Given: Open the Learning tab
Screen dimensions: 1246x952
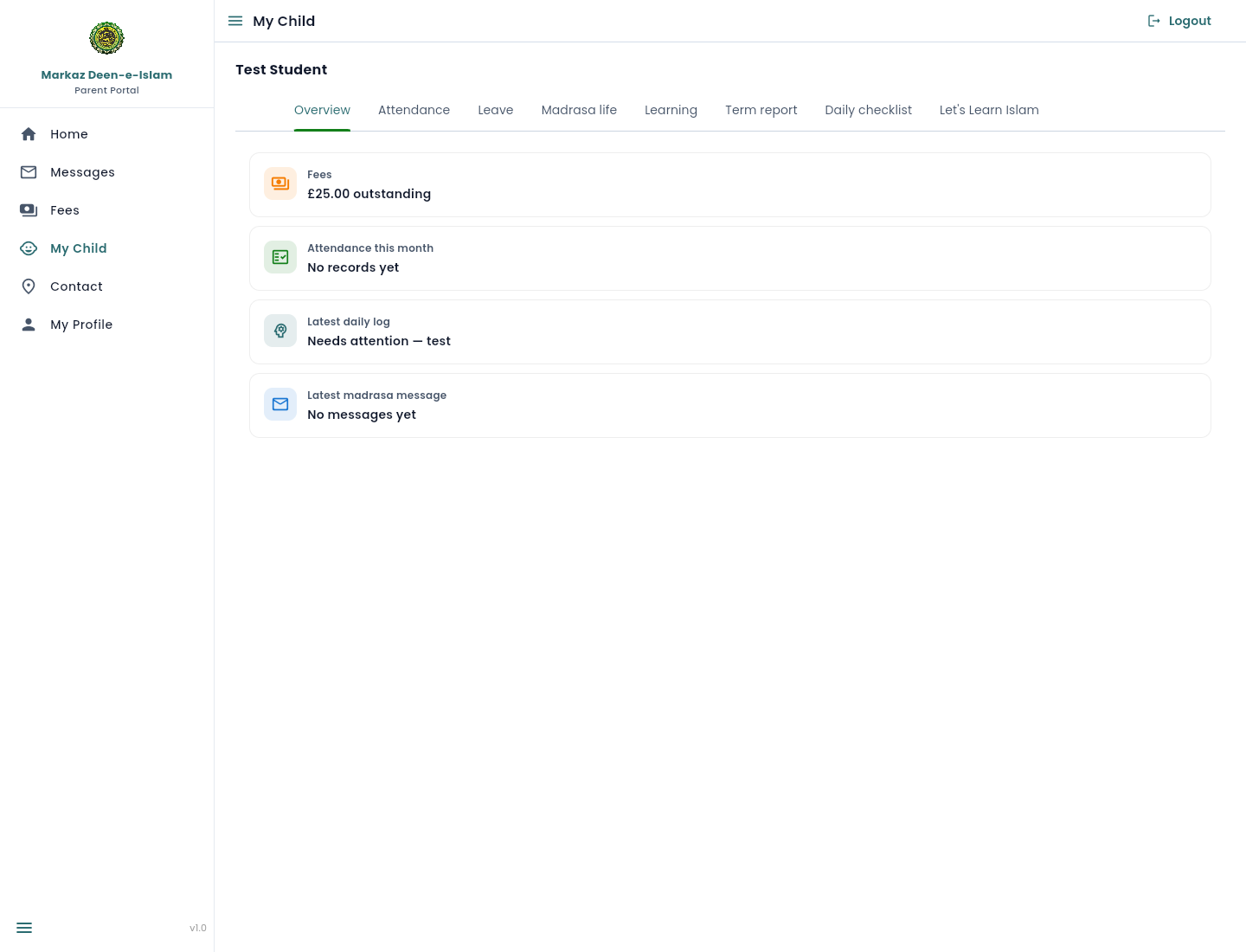Looking at the screenshot, I should click(x=671, y=110).
